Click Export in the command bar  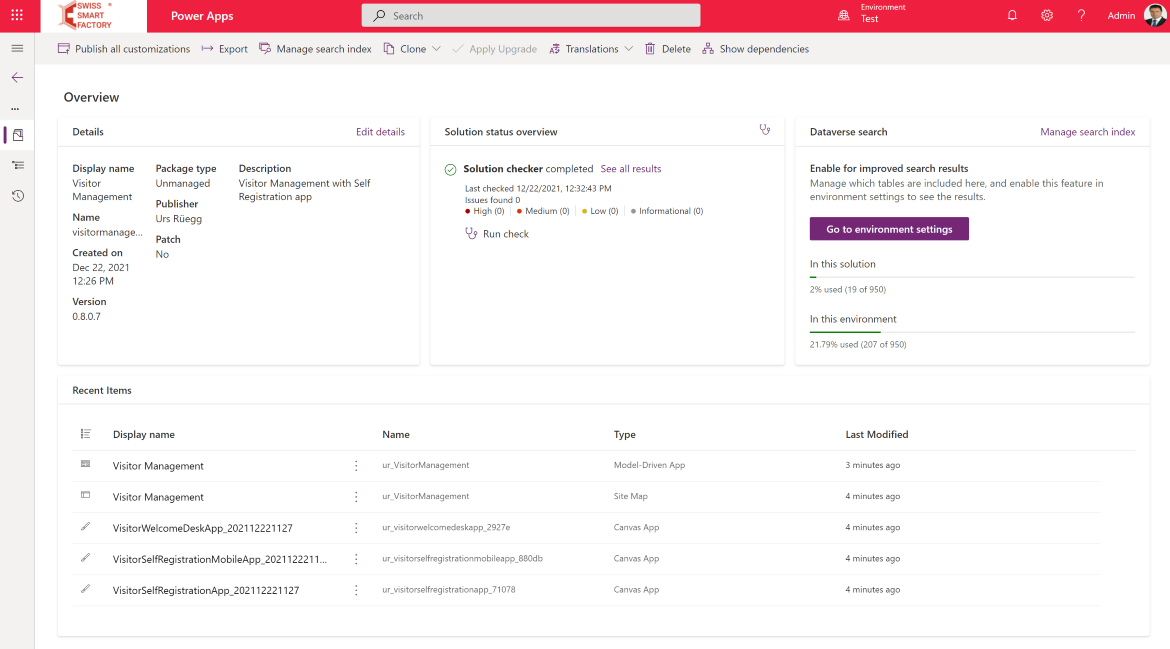[225, 48]
